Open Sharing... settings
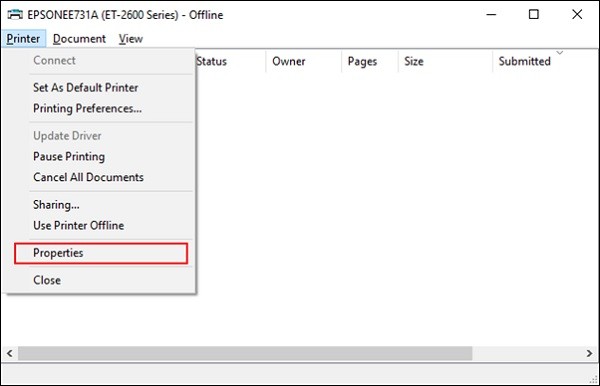Screen dimensions: 600x386 click(x=56, y=205)
